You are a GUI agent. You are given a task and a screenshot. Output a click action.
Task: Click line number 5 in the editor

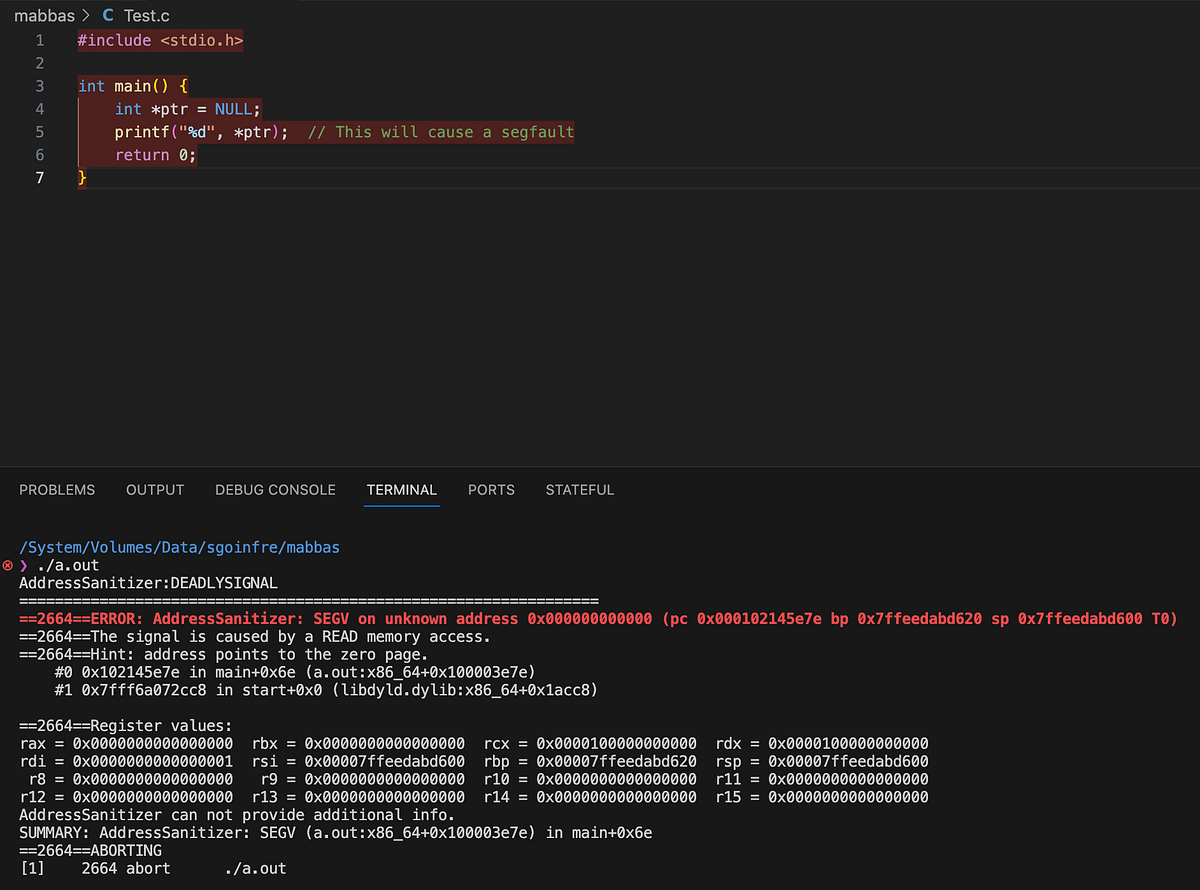[x=39, y=131]
